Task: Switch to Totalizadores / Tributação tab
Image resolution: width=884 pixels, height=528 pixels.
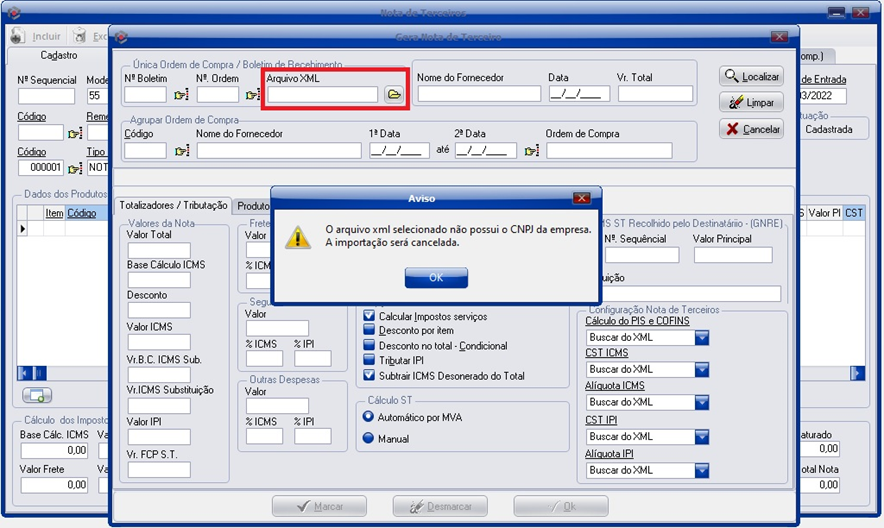Action: coord(173,205)
